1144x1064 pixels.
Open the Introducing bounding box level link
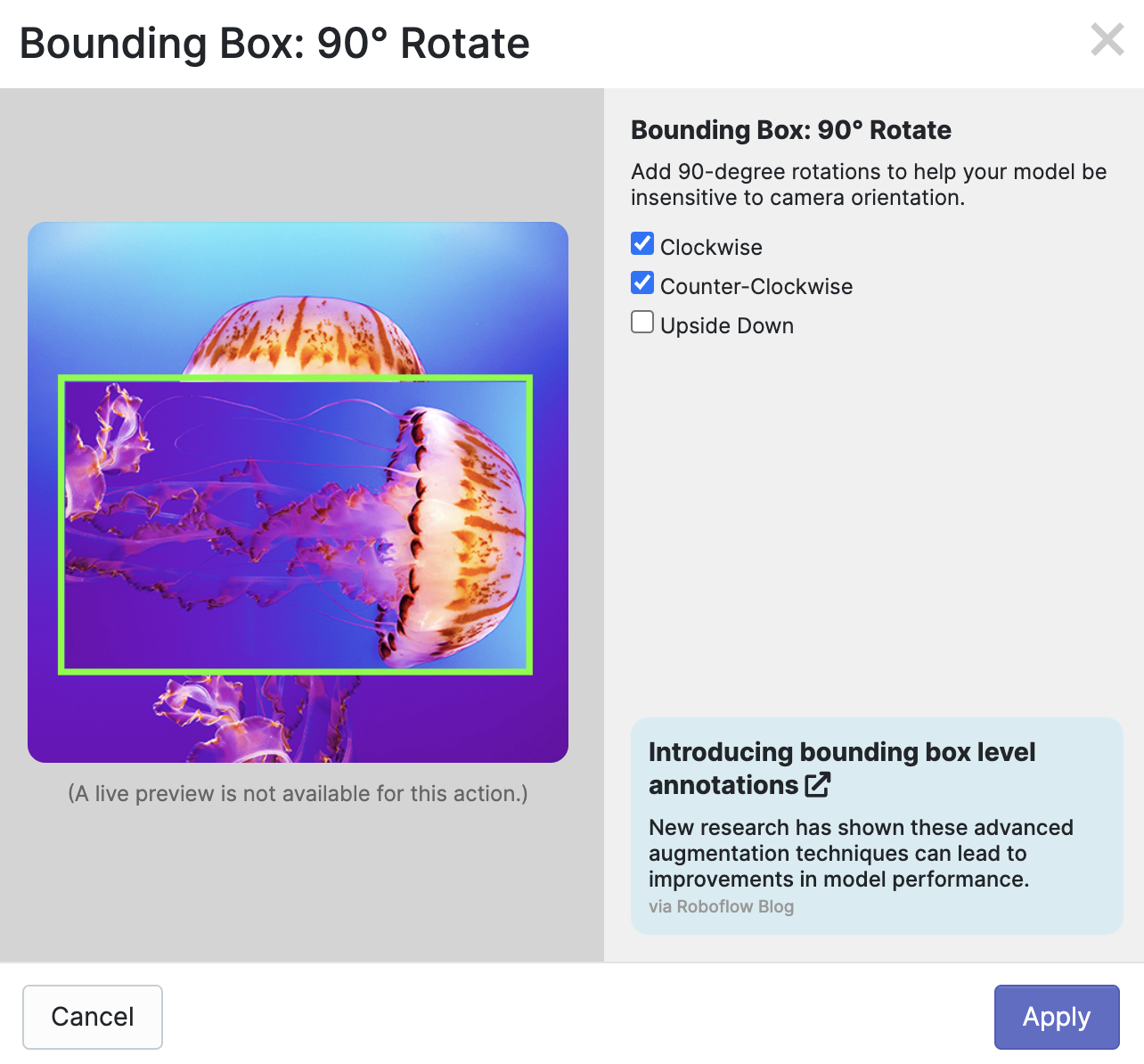click(x=841, y=753)
